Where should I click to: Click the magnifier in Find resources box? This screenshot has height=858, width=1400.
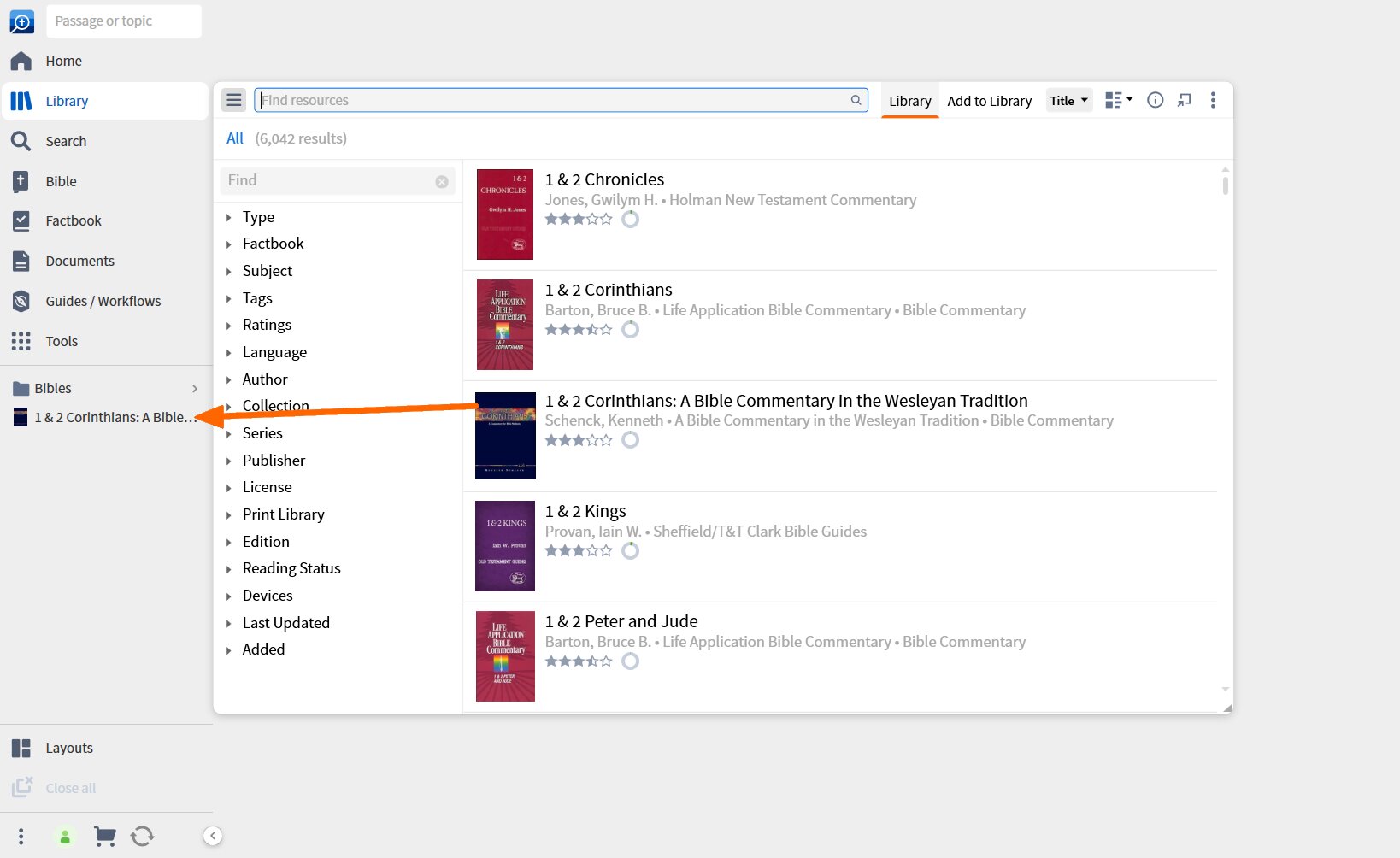click(x=856, y=100)
